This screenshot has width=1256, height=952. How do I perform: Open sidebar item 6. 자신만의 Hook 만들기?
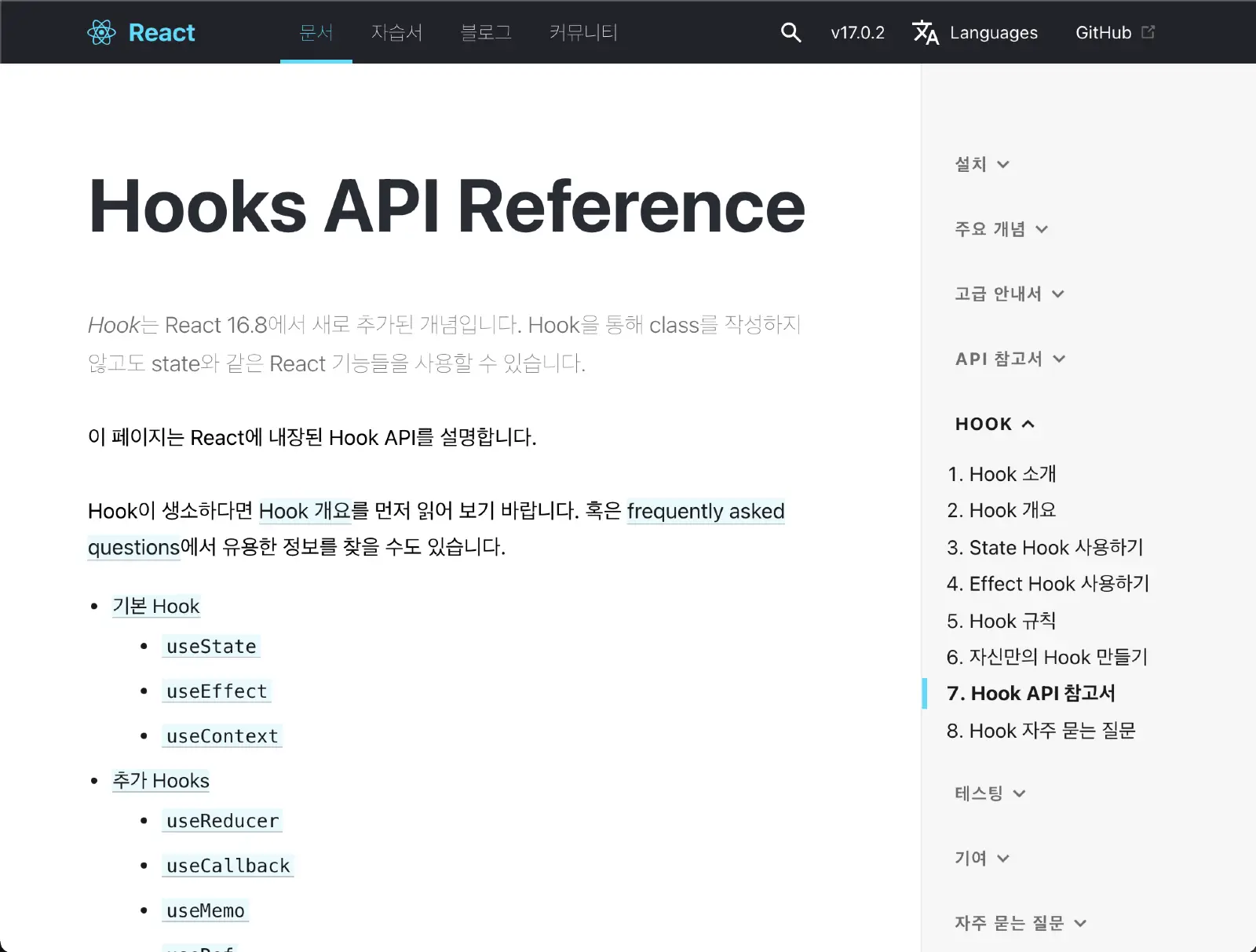tap(1047, 657)
